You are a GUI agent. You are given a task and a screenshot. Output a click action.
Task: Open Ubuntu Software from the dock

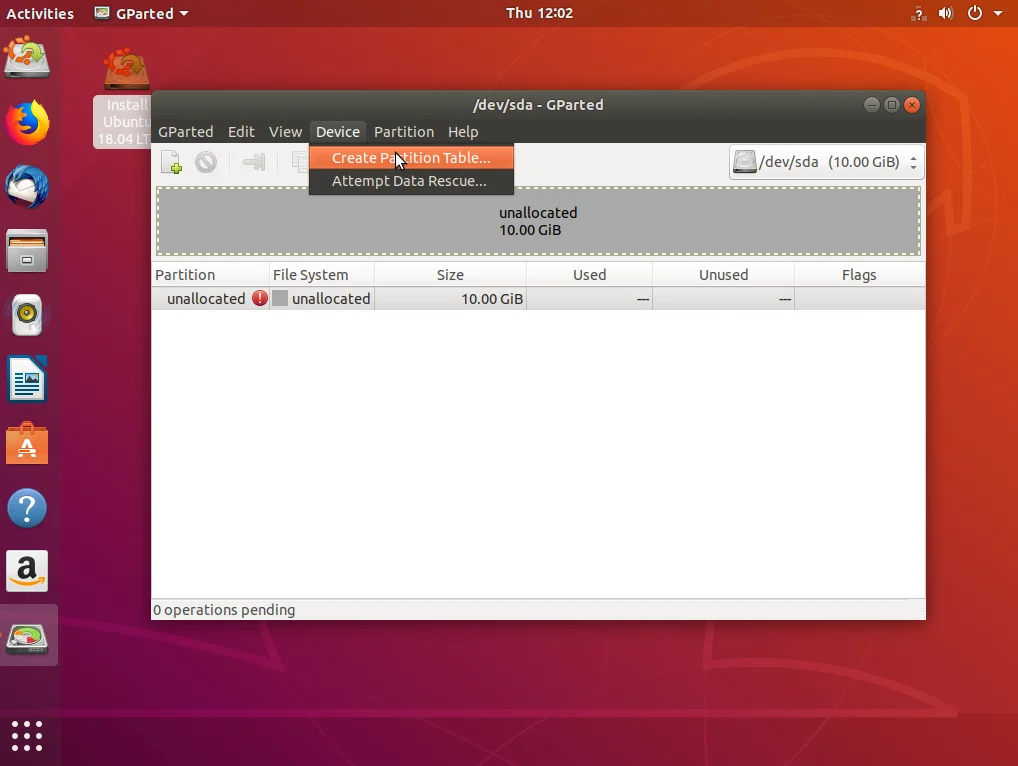27,444
